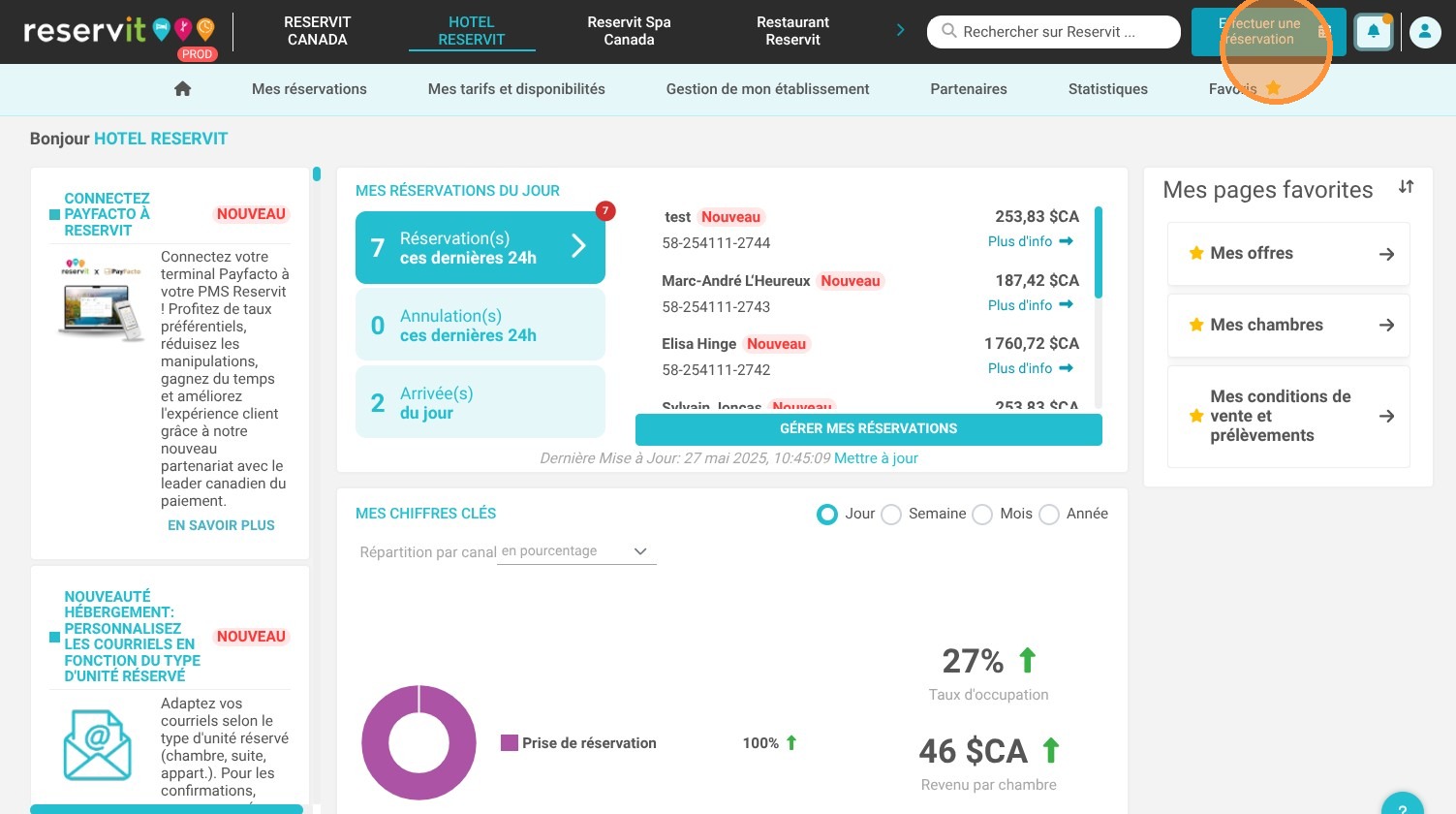Click the 'CONNECTEZ PAYFACTO À RESERVIT' heading
Image resolution: width=1456 pixels, height=814 pixels.
(x=108, y=214)
